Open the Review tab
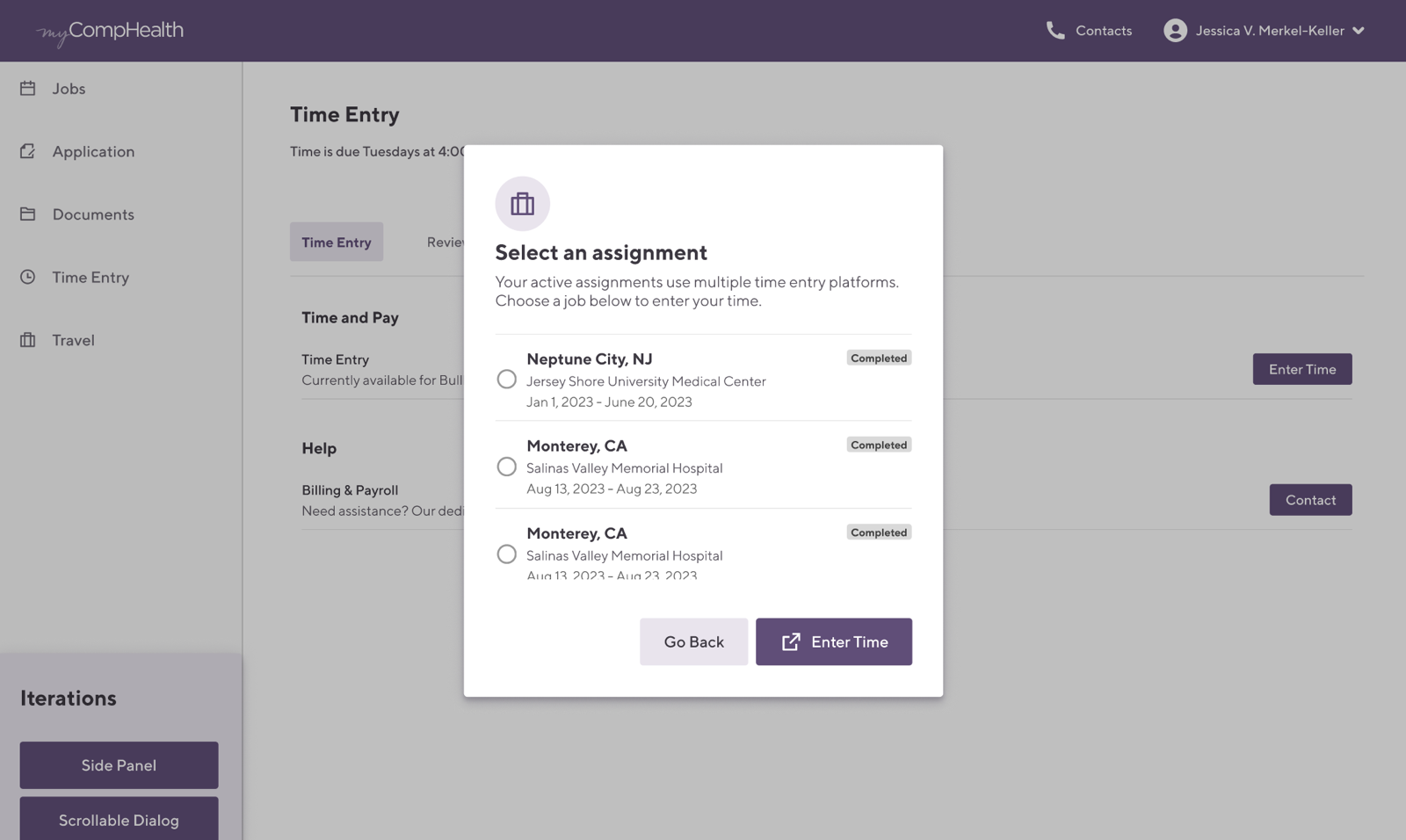Image resolution: width=1406 pixels, height=840 pixels. (x=448, y=242)
